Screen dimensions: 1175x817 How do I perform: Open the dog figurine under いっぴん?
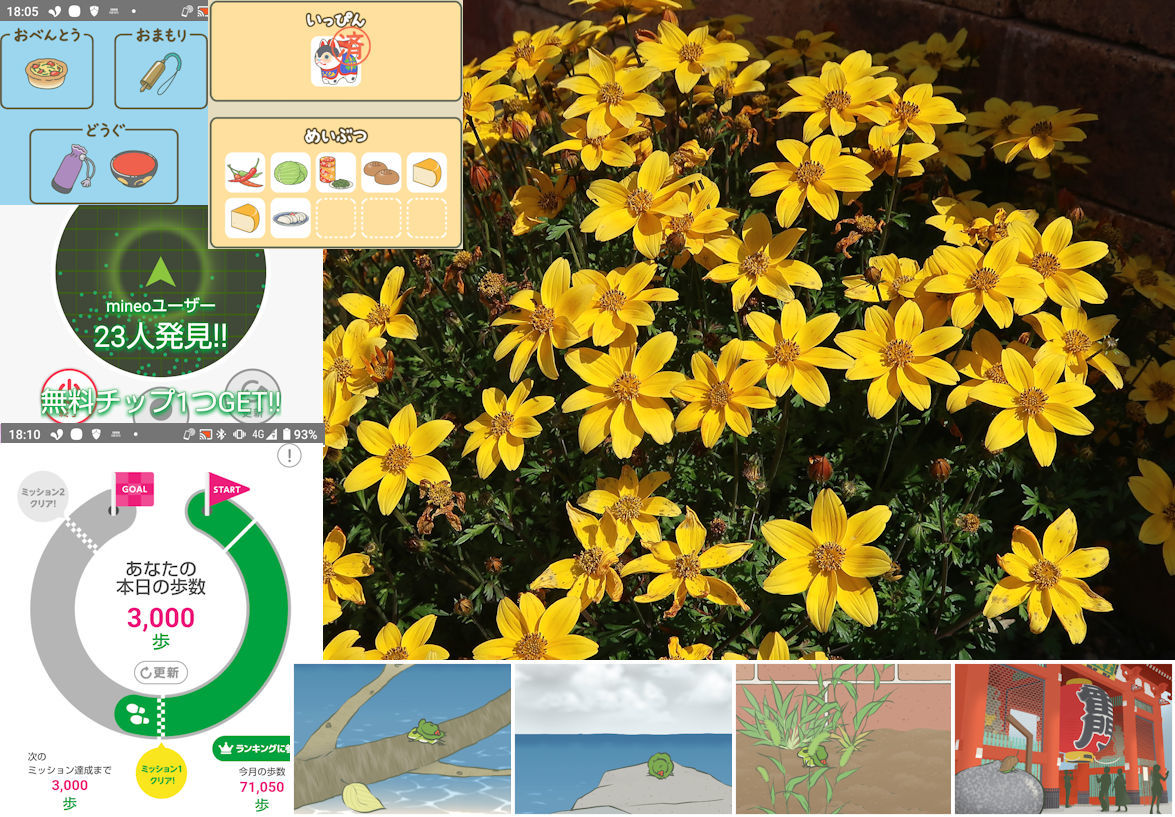336,62
